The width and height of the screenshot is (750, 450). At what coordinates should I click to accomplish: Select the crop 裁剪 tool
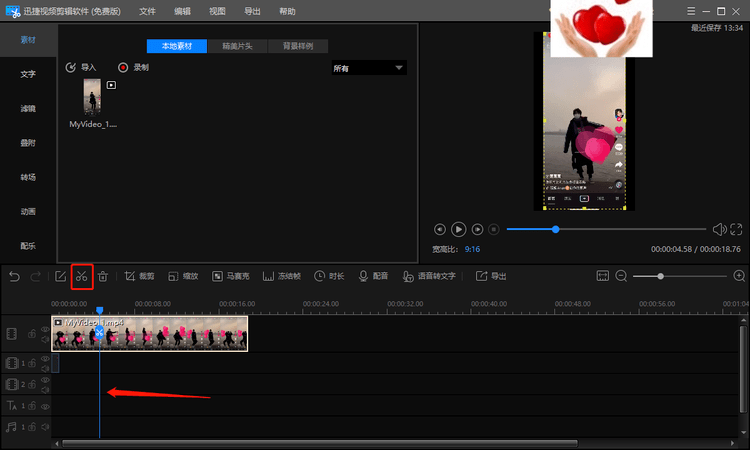139,276
